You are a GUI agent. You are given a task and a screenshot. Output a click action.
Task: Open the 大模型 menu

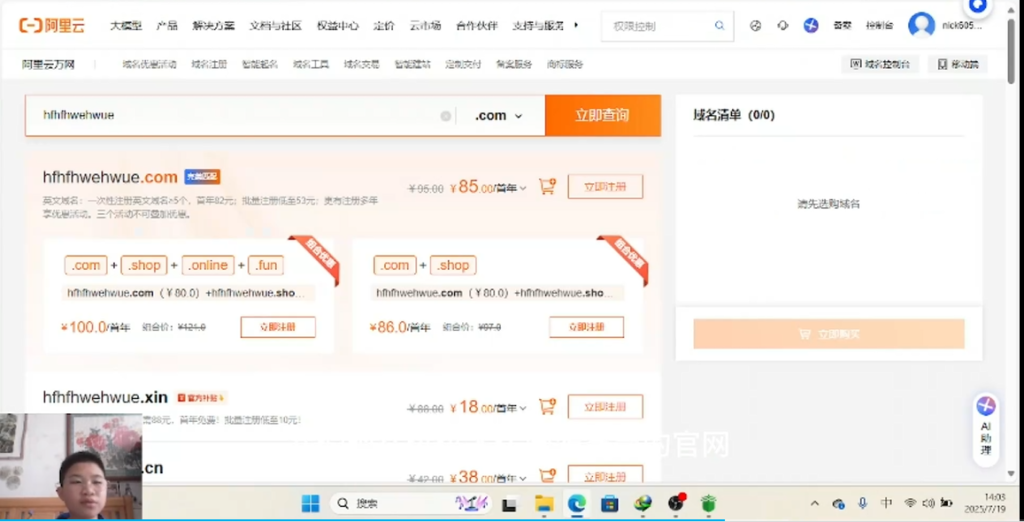(125, 26)
